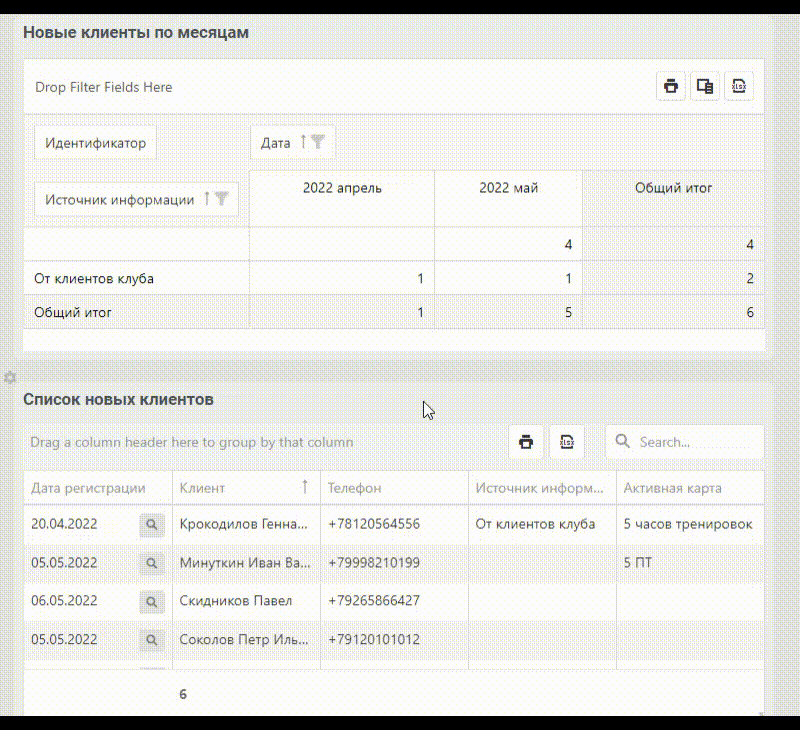Sort by the Телефон column header
The width and height of the screenshot is (800, 730).
[x=394, y=488]
